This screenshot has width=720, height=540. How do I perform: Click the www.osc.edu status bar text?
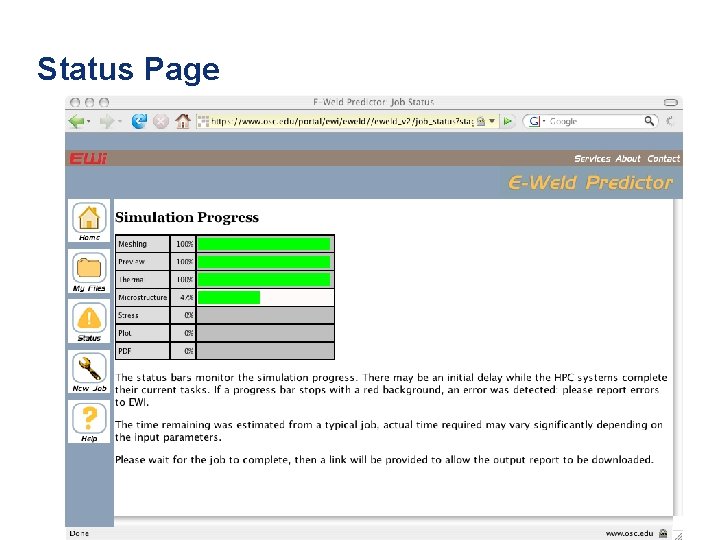629,533
